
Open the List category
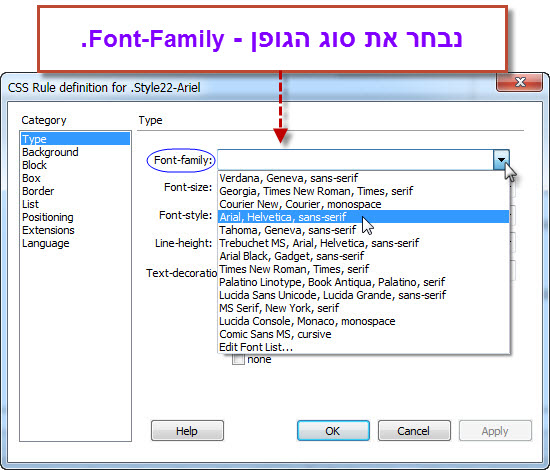(75, 204)
